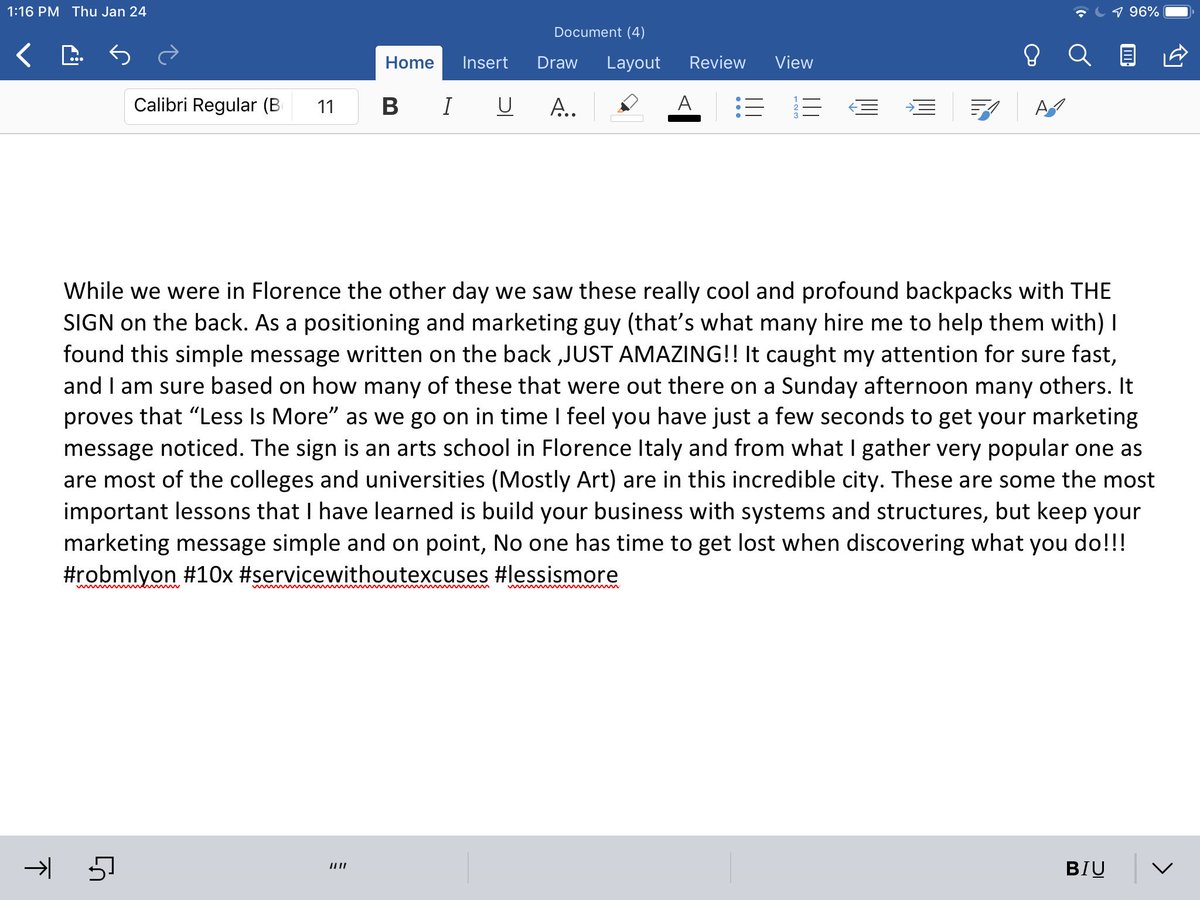Image resolution: width=1200 pixels, height=900 pixels.
Task: Toggle Italic in the ribbon
Action: pos(447,106)
